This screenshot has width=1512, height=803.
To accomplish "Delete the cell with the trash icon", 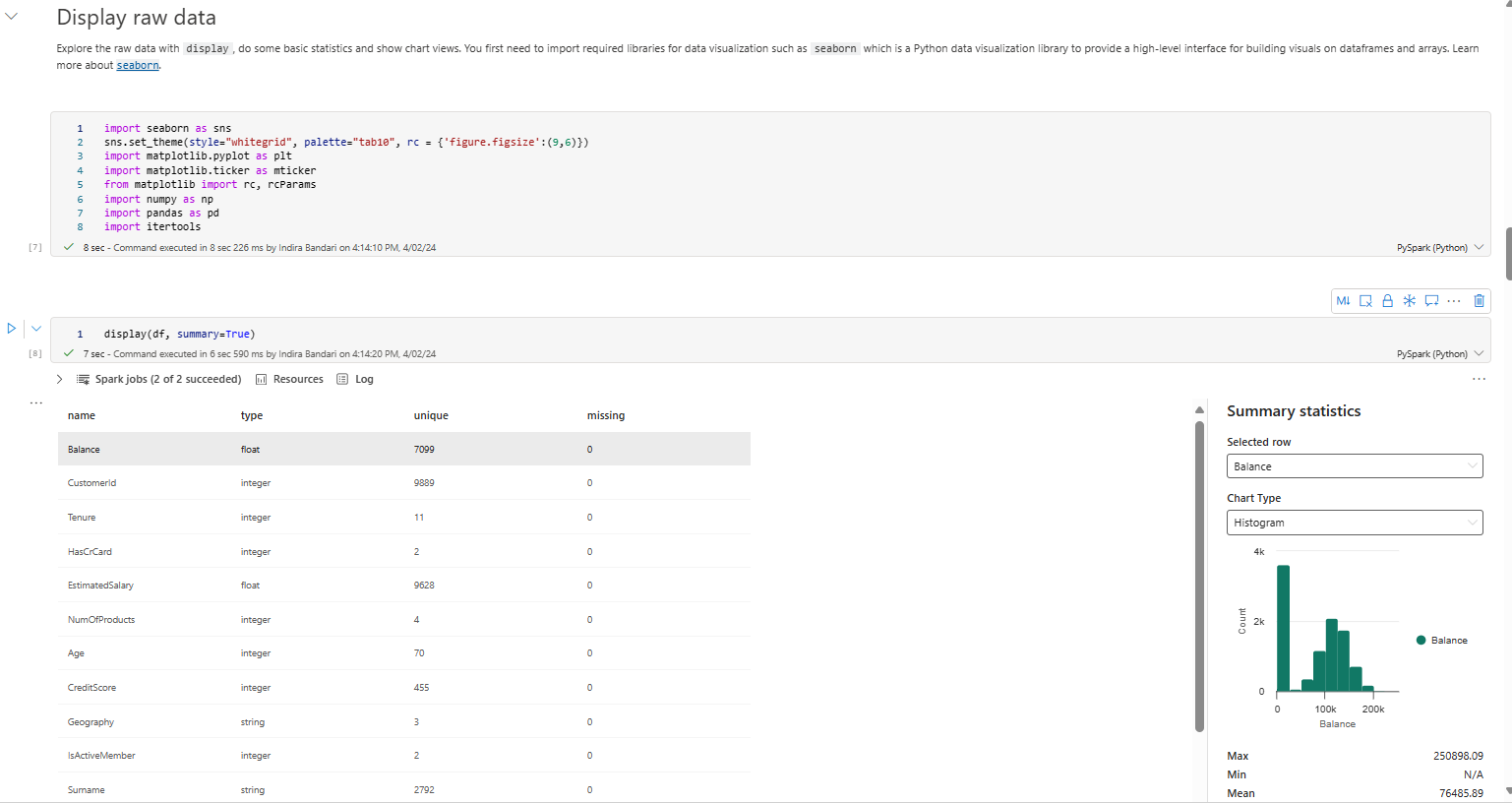I will [x=1479, y=301].
